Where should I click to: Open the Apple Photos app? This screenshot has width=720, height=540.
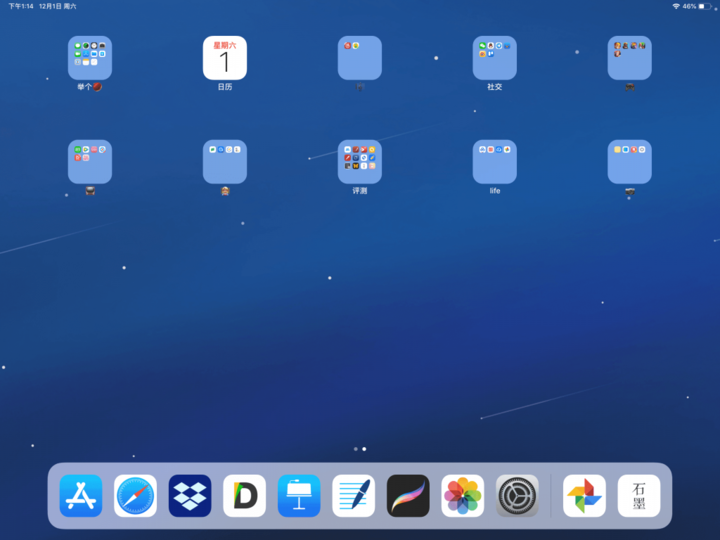463,496
